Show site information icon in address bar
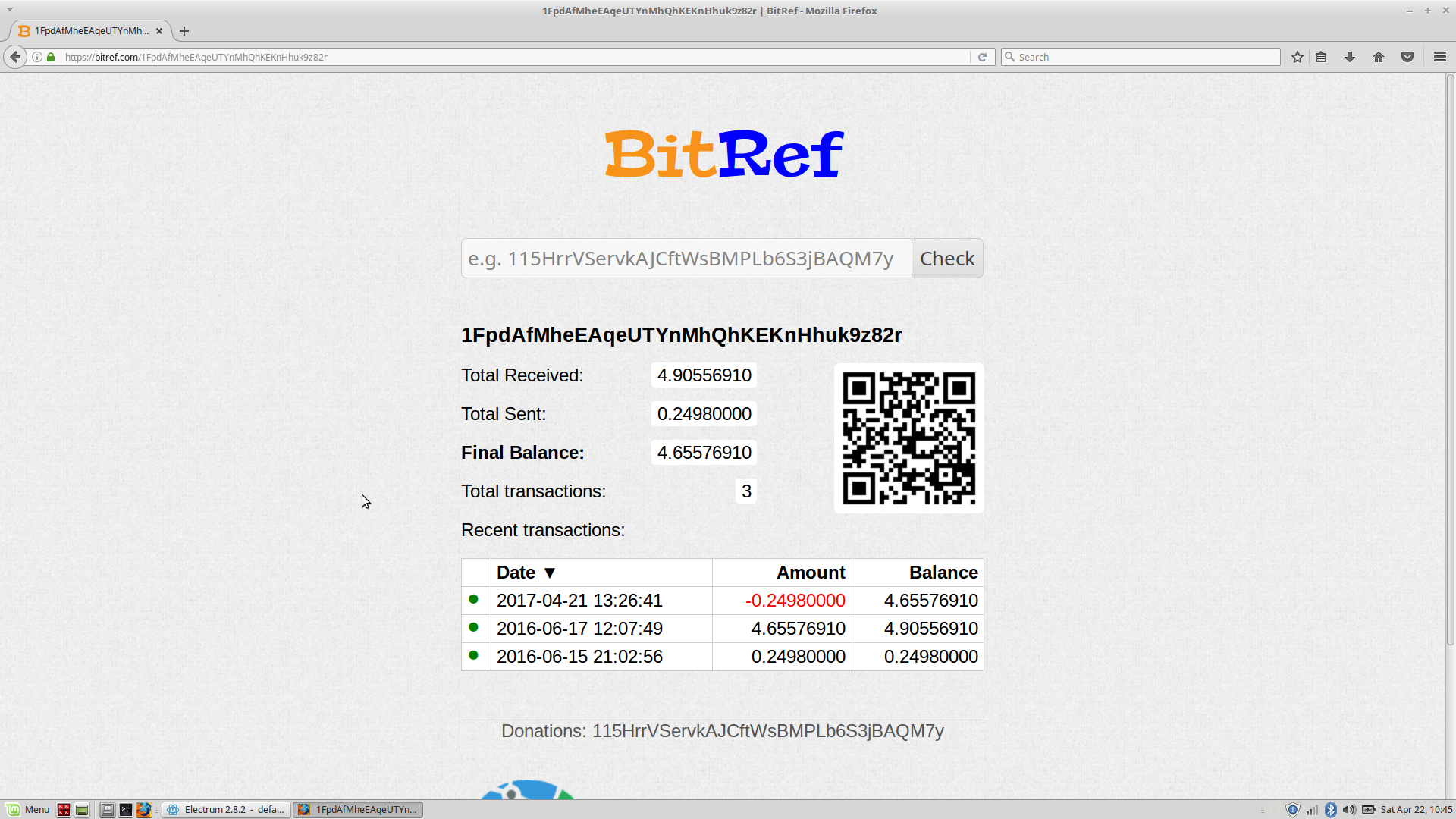Image resolution: width=1456 pixels, height=819 pixels. pyautogui.click(x=37, y=57)
